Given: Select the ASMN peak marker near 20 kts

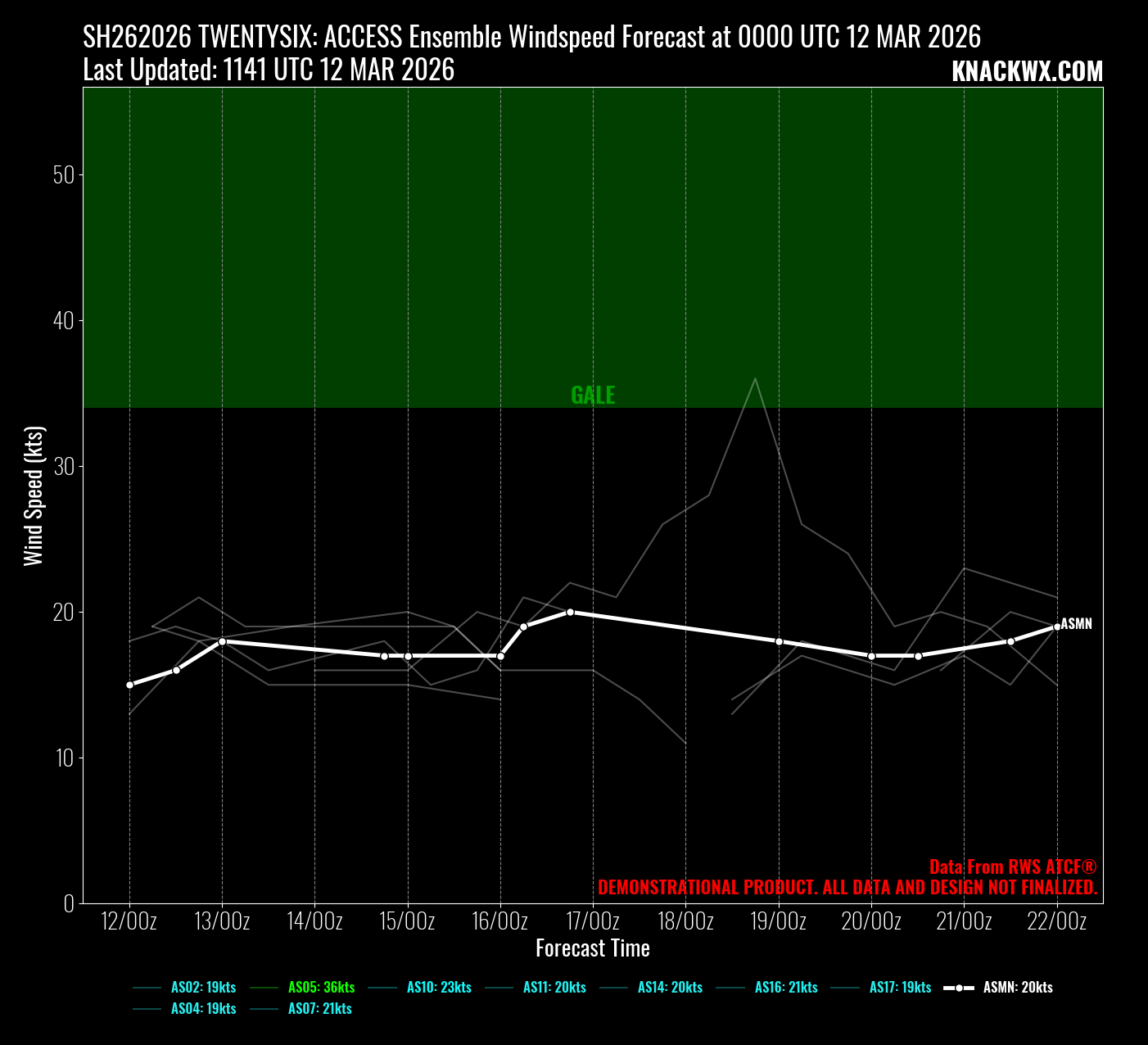Looking at the screenshot, I should click(570, 612).
